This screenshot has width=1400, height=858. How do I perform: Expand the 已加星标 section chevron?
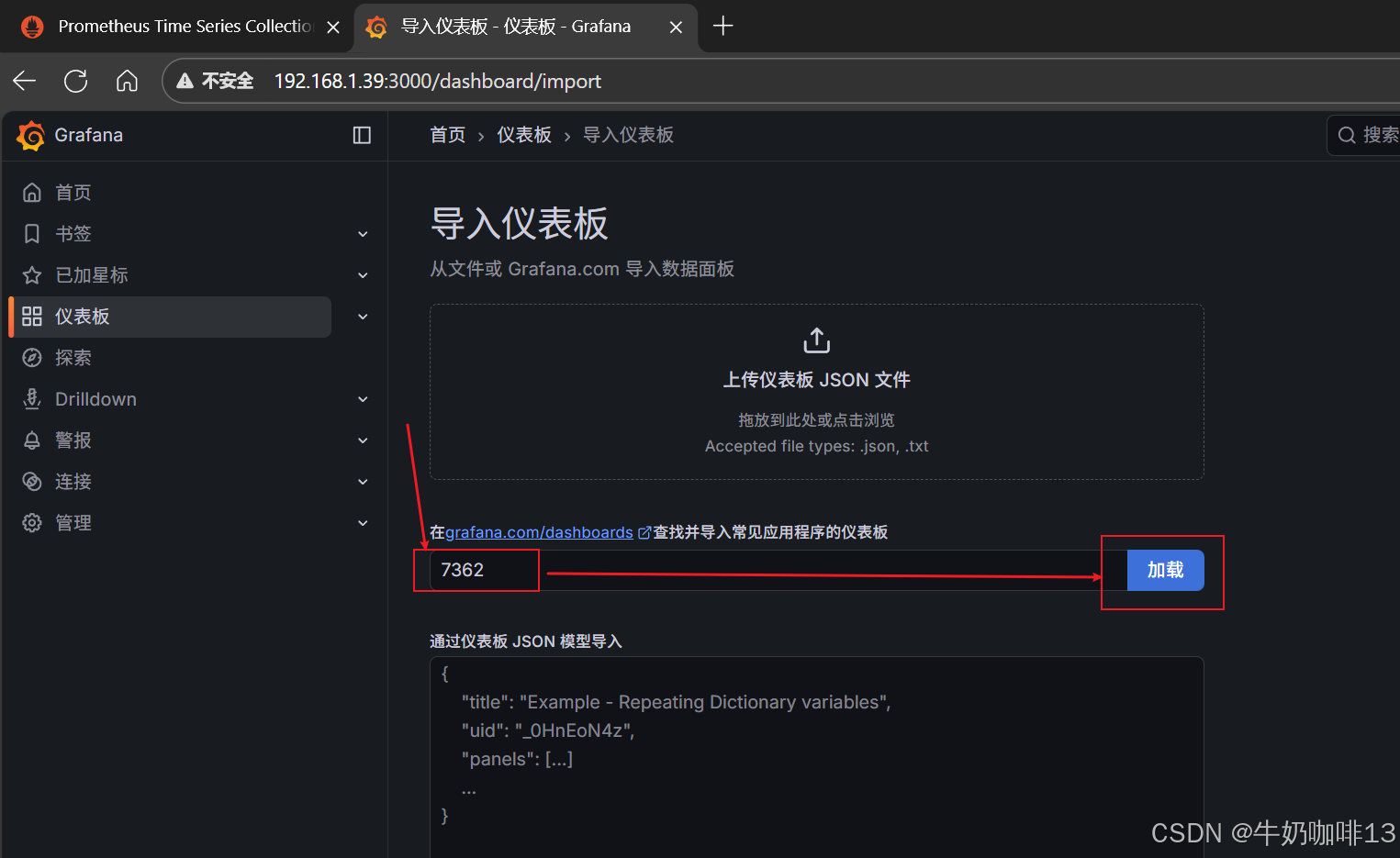tap(363, 275)
